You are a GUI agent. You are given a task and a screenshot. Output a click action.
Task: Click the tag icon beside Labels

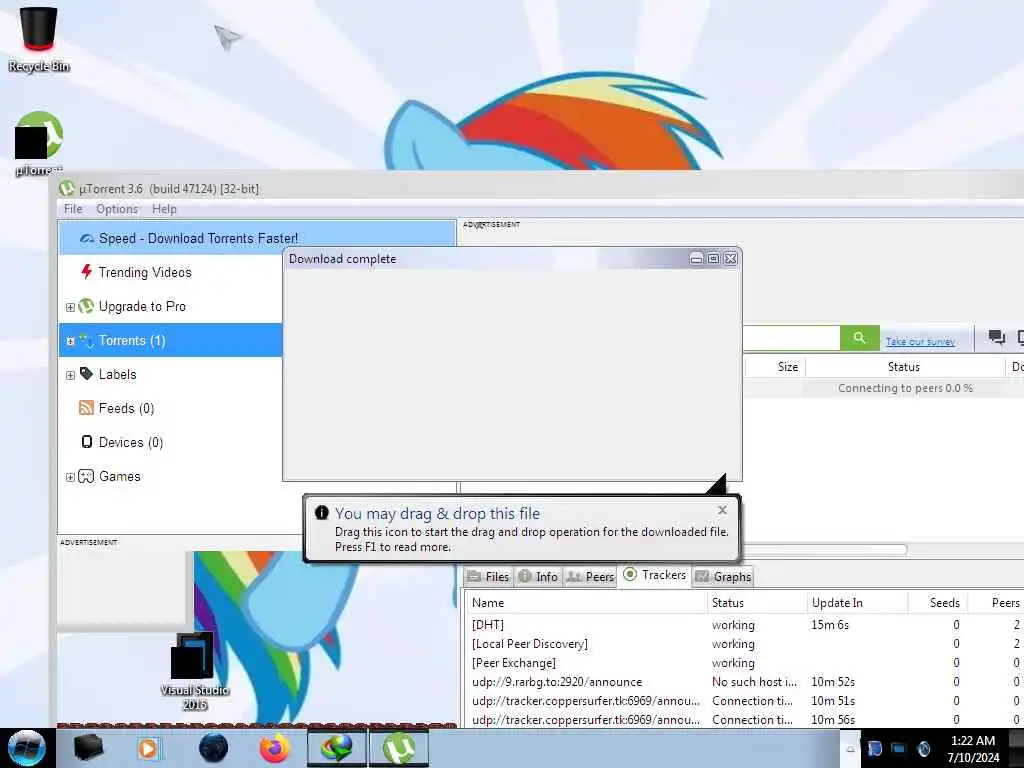(x=86, y=374)
